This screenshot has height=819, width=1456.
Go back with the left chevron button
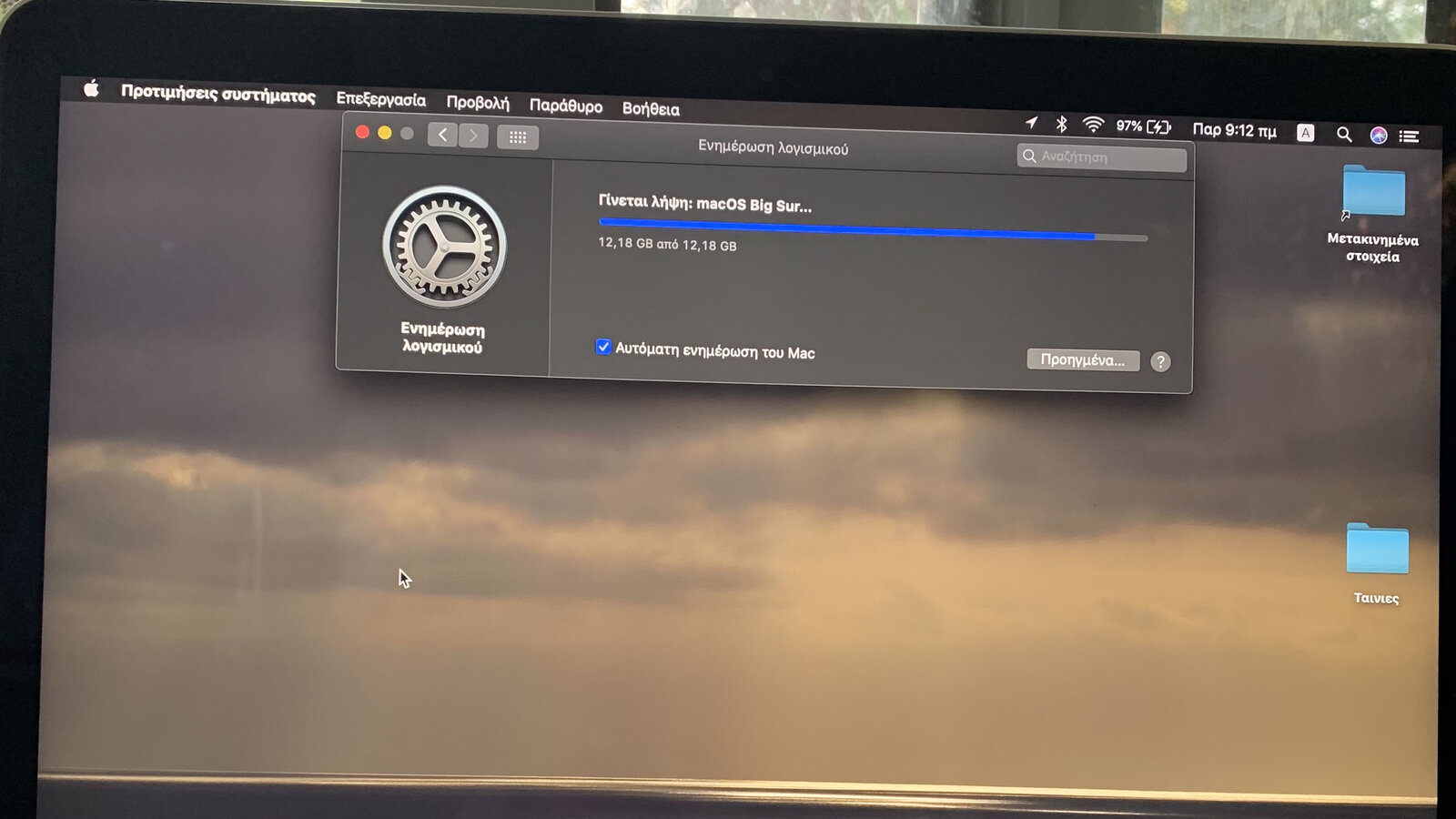pyautogui.click(x=442, y=135)
